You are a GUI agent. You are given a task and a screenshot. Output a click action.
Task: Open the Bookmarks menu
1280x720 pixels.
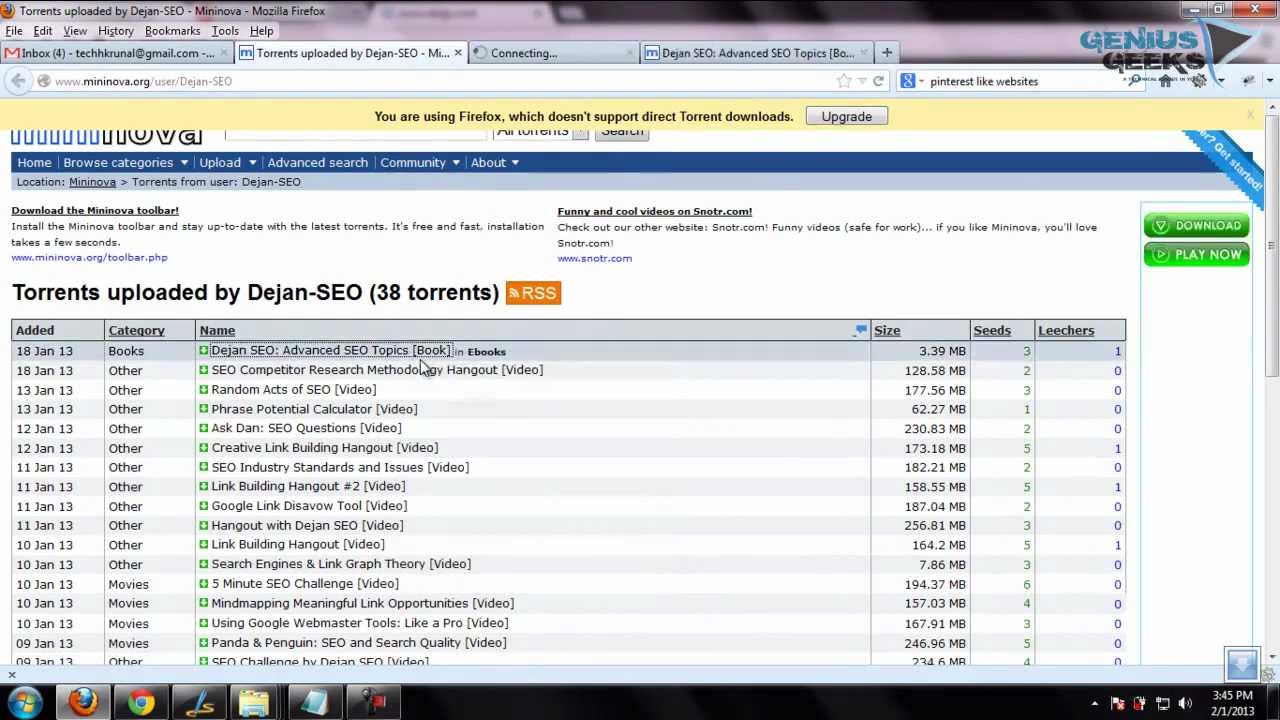[x=173, y=31]
